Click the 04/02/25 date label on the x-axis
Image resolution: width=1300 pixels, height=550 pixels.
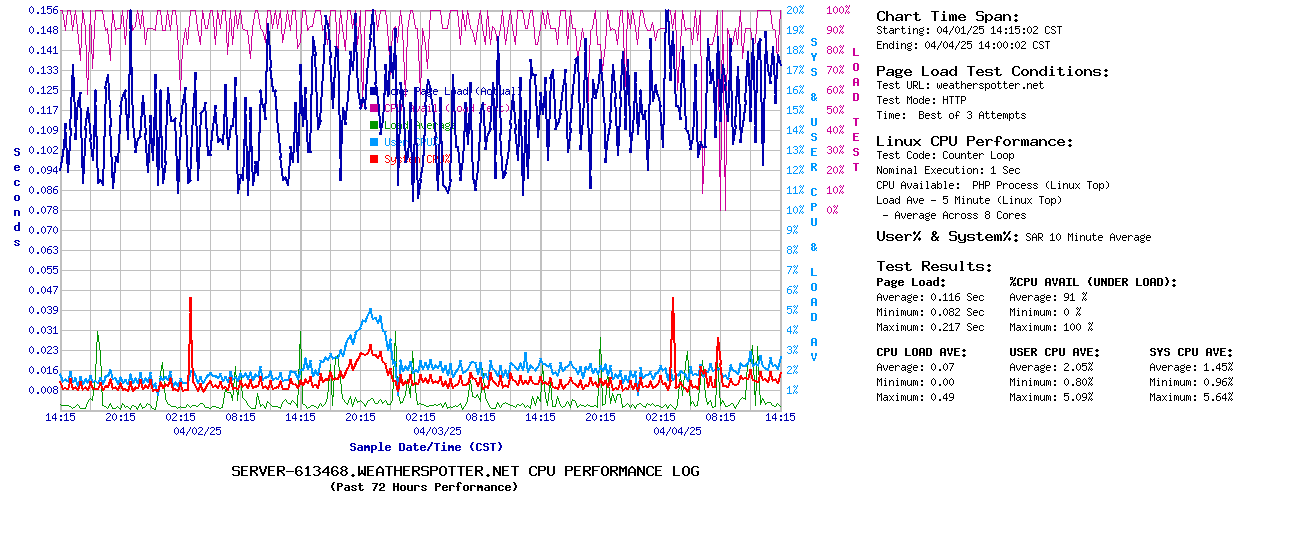click(197, 431)
